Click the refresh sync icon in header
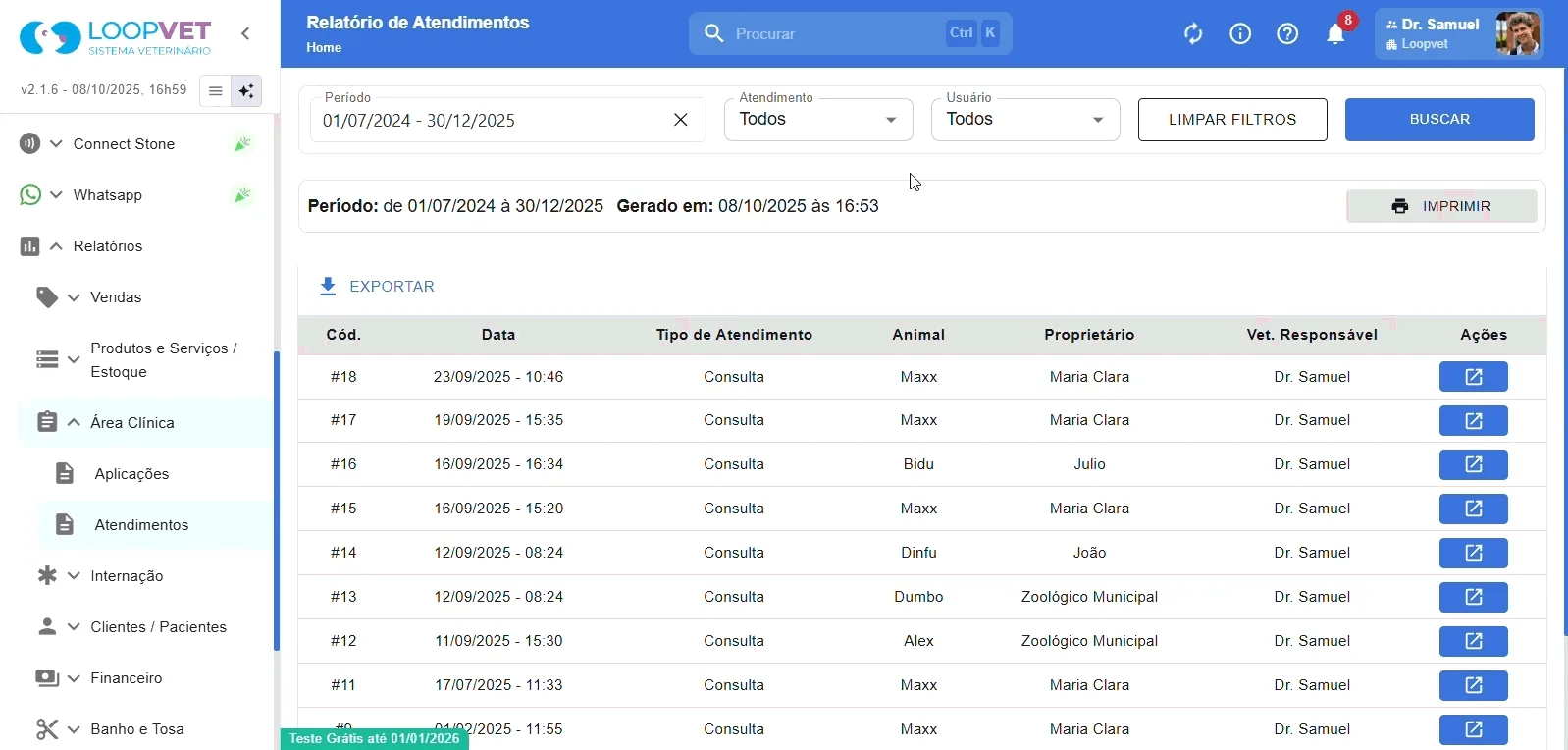 (x=1193, y=34)
